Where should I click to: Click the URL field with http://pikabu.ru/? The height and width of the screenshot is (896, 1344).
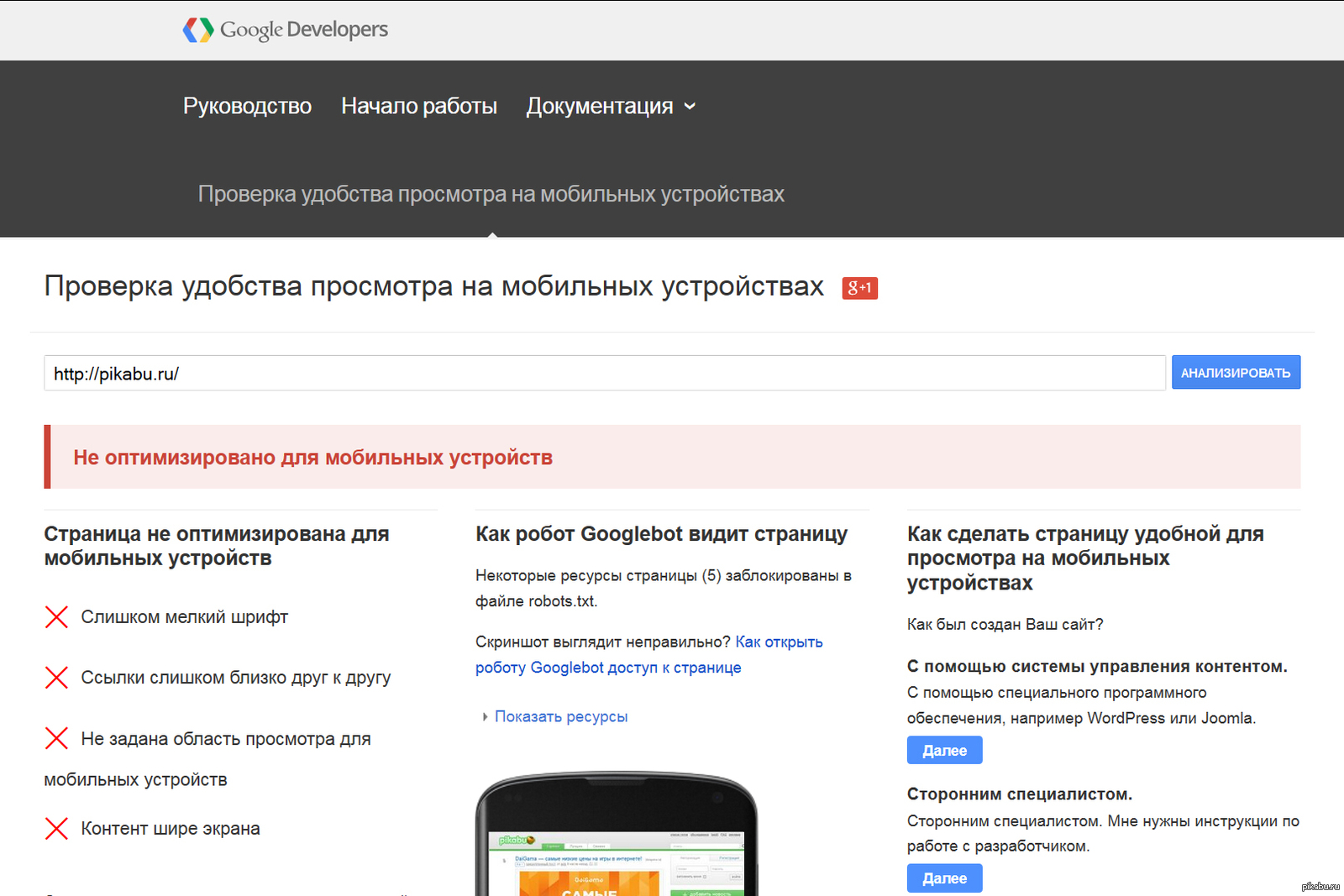tap(605, 373)
